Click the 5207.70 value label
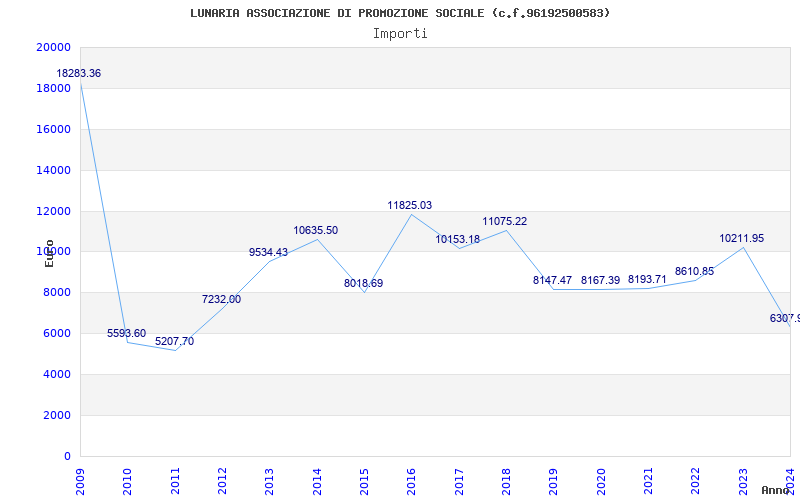800x500 pixels. (x=174, y=342)
